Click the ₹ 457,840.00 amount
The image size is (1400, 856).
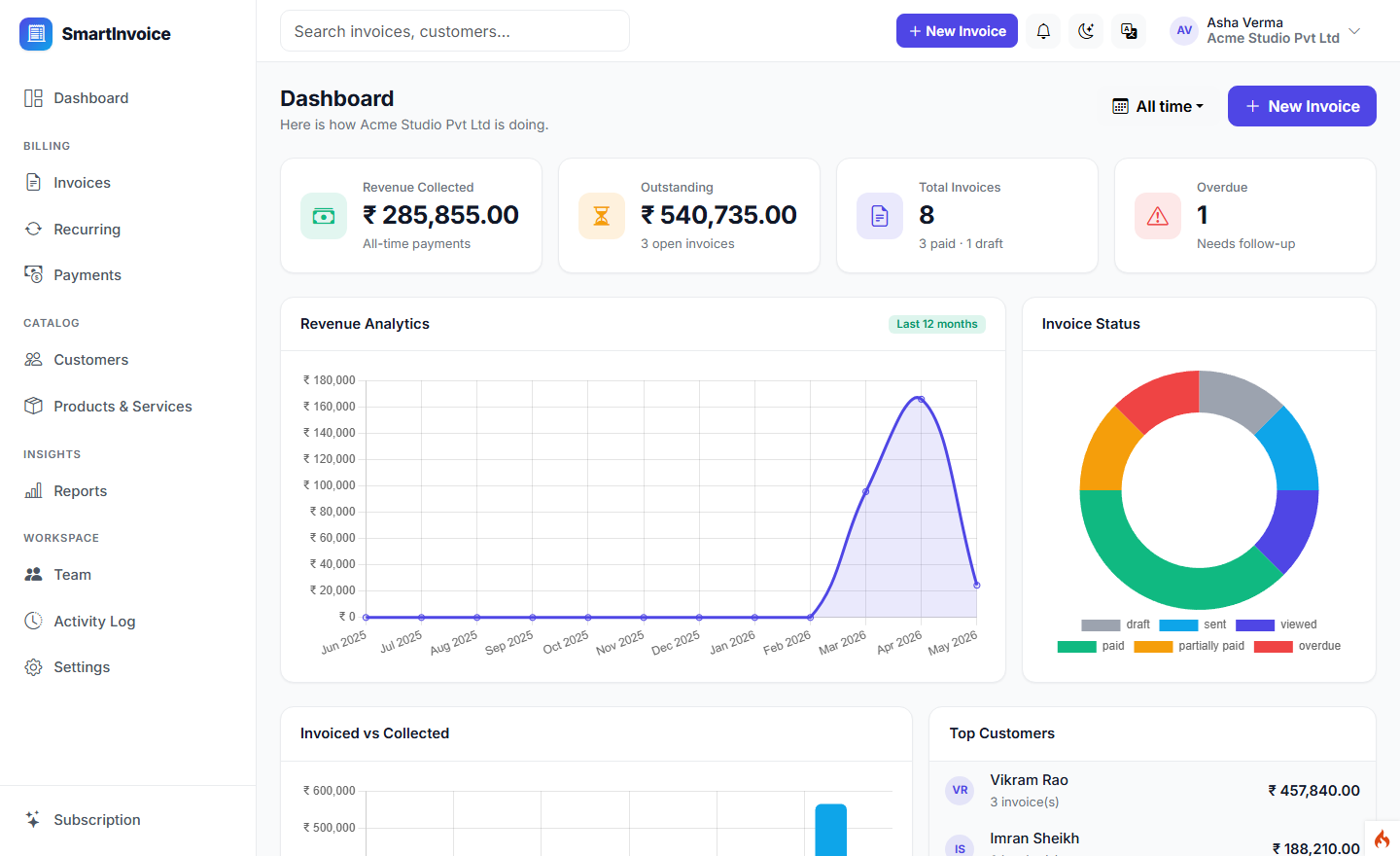click(1313, 791)
